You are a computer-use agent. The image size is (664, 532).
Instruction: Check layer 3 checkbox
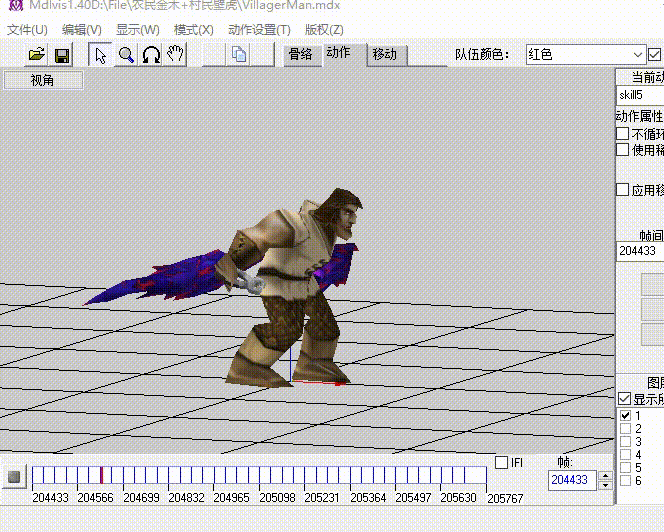click(625, 441)
